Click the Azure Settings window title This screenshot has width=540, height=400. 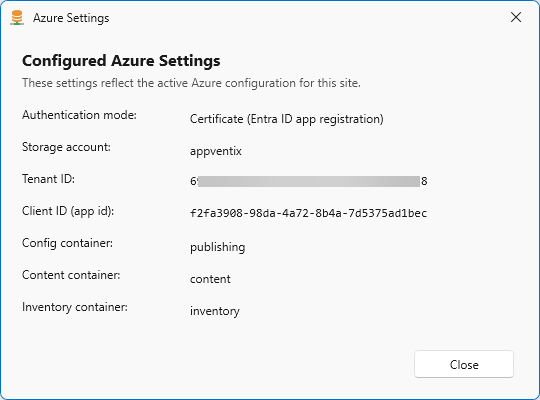(x=71, y=18)
